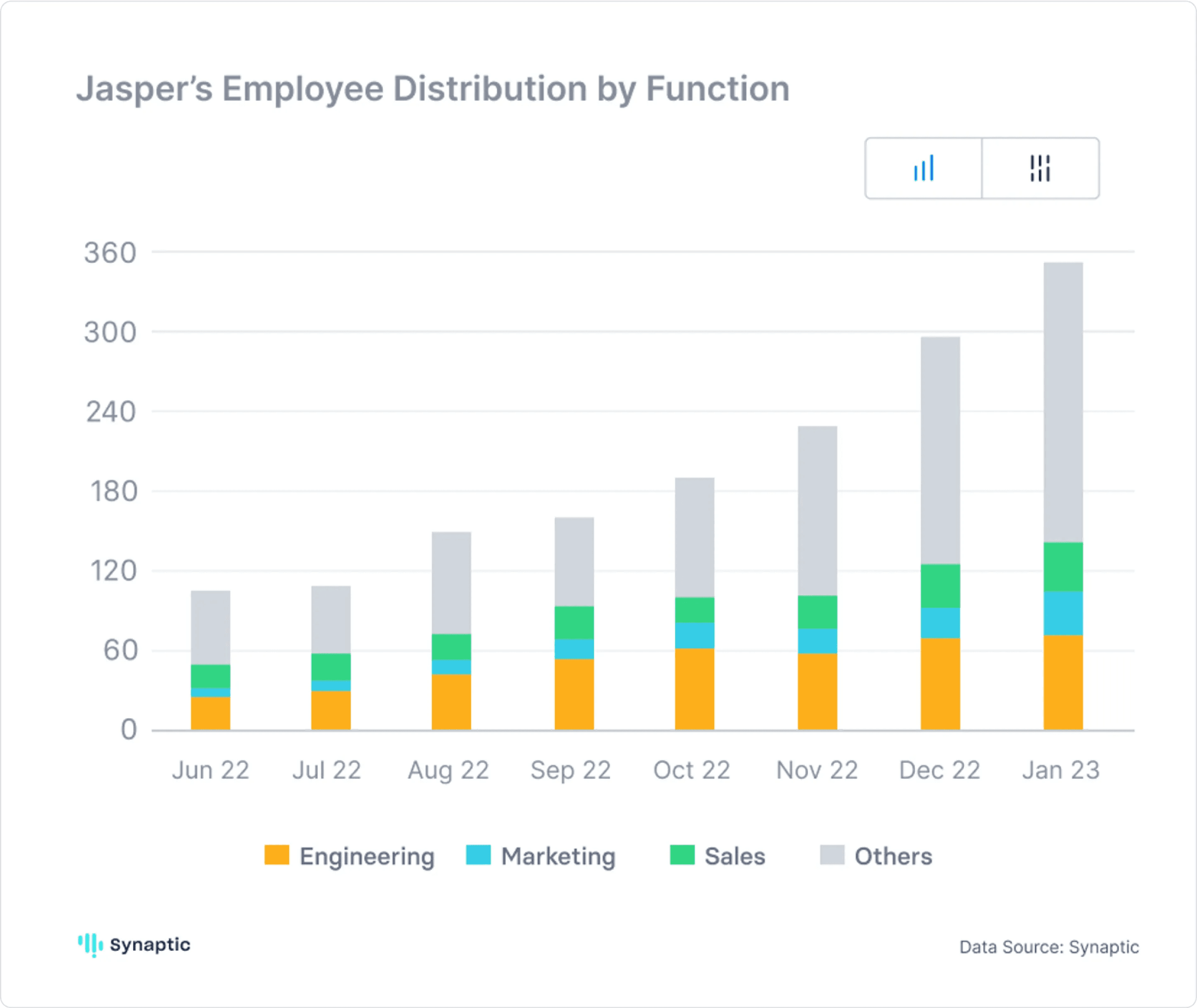Switch to stacked bar chart view icon
The image size is (1197, 1008).
point(923,168)
